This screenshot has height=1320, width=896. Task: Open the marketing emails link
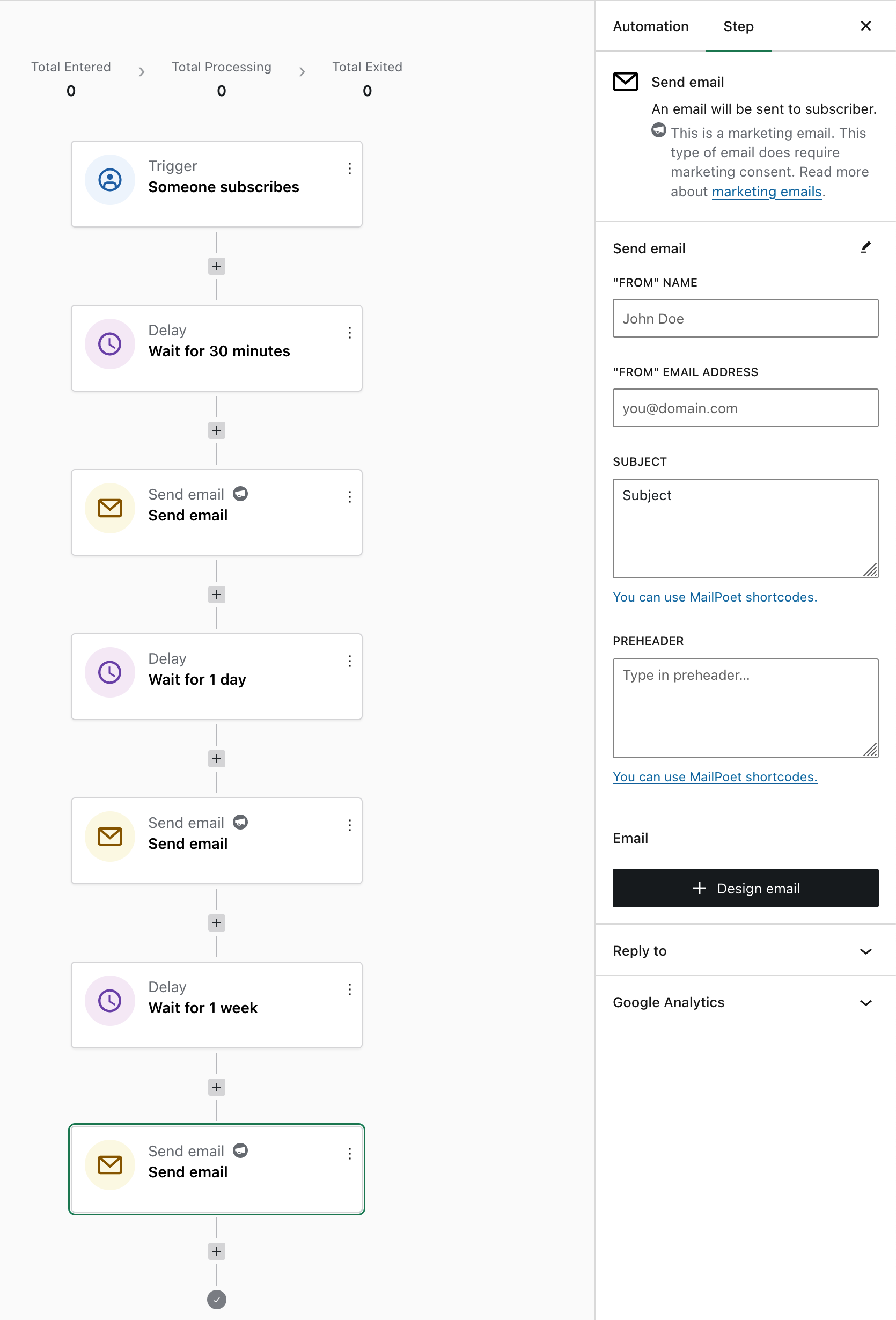point(767,192)
